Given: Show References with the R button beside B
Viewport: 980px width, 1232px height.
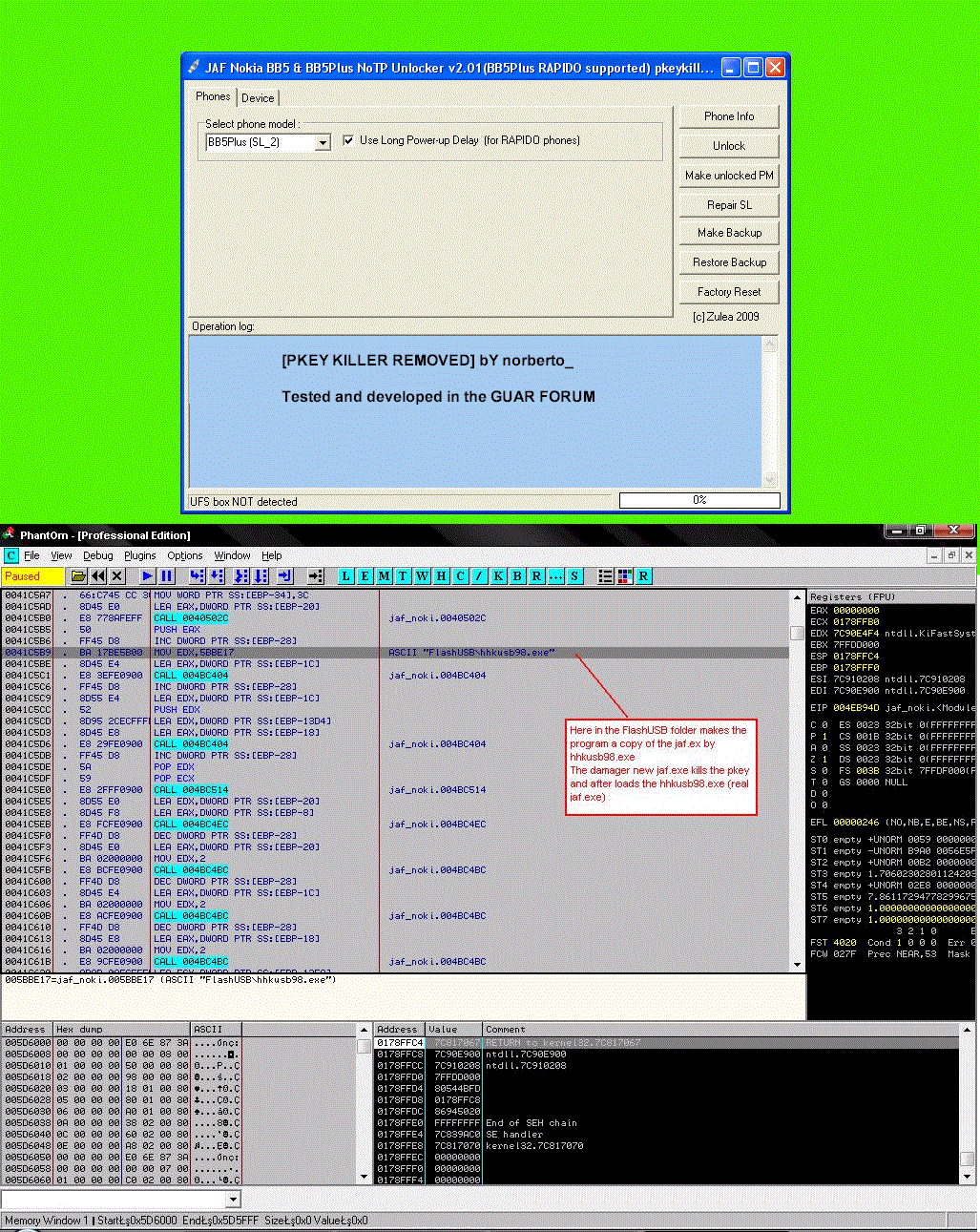Looking at the screenshot, I should tap(536, 576).
